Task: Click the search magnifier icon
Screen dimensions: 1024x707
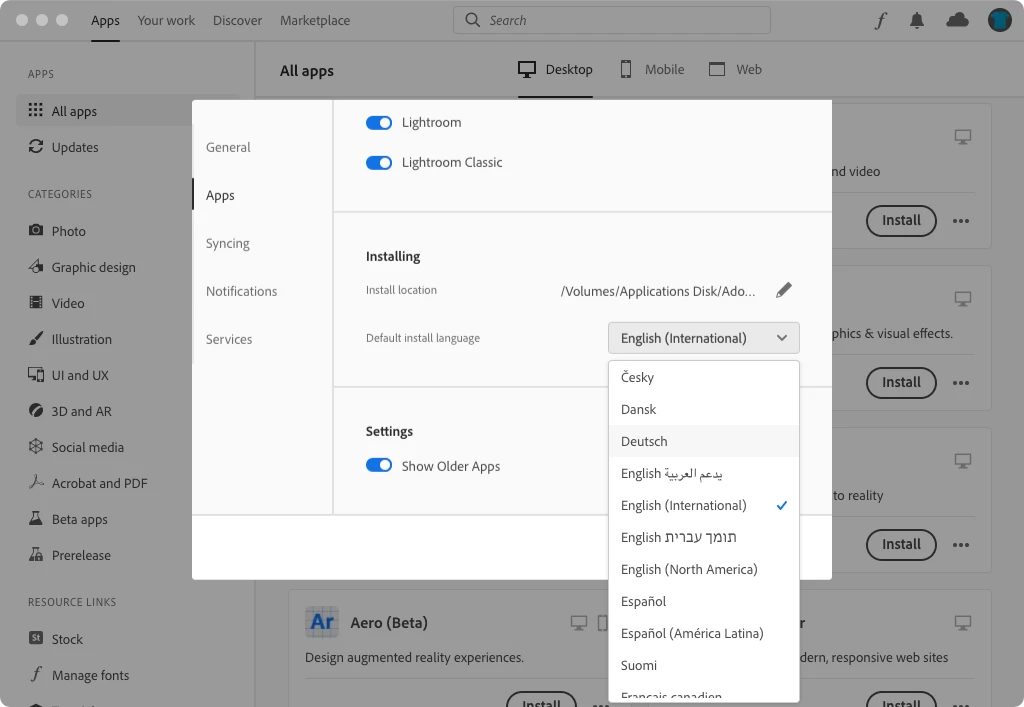Action: click(472, 20)
